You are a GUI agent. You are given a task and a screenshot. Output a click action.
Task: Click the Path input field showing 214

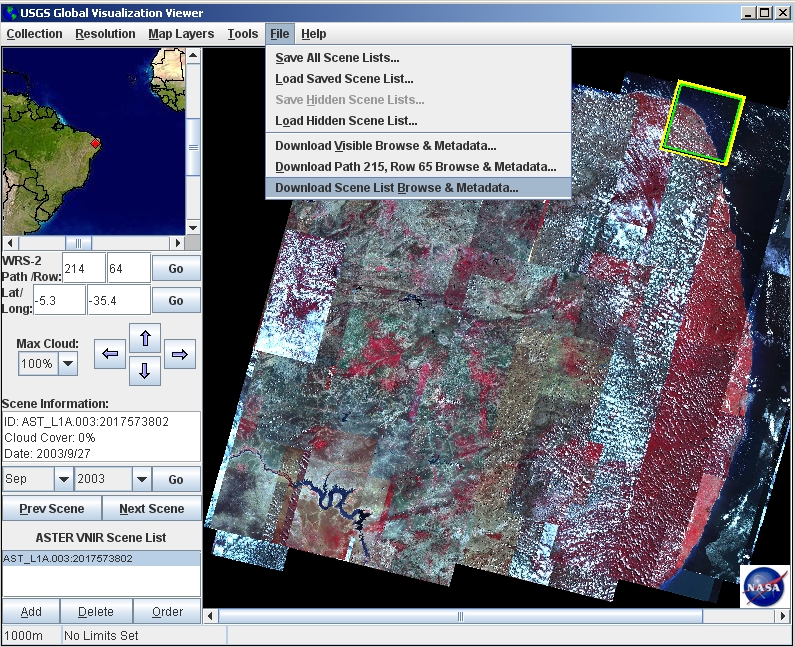[x=84, y=268]
